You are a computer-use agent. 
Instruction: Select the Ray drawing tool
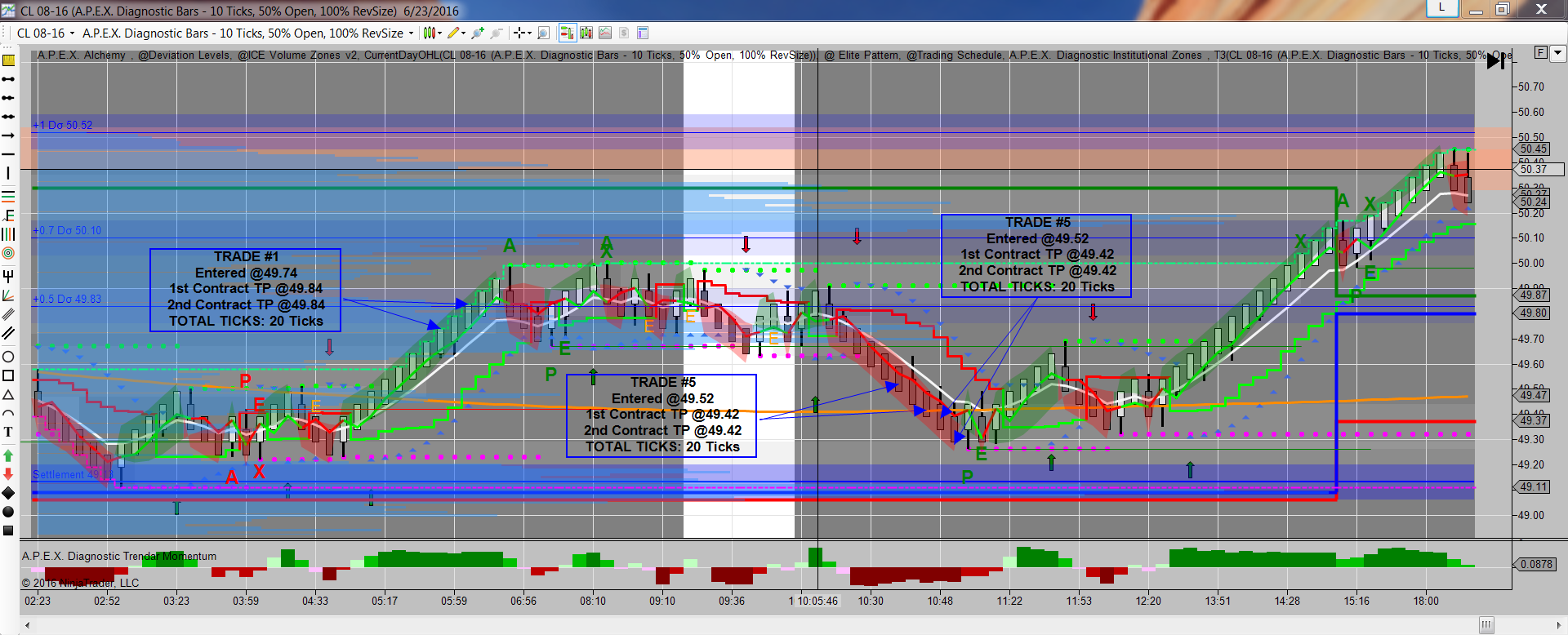(x=8, y=98)
